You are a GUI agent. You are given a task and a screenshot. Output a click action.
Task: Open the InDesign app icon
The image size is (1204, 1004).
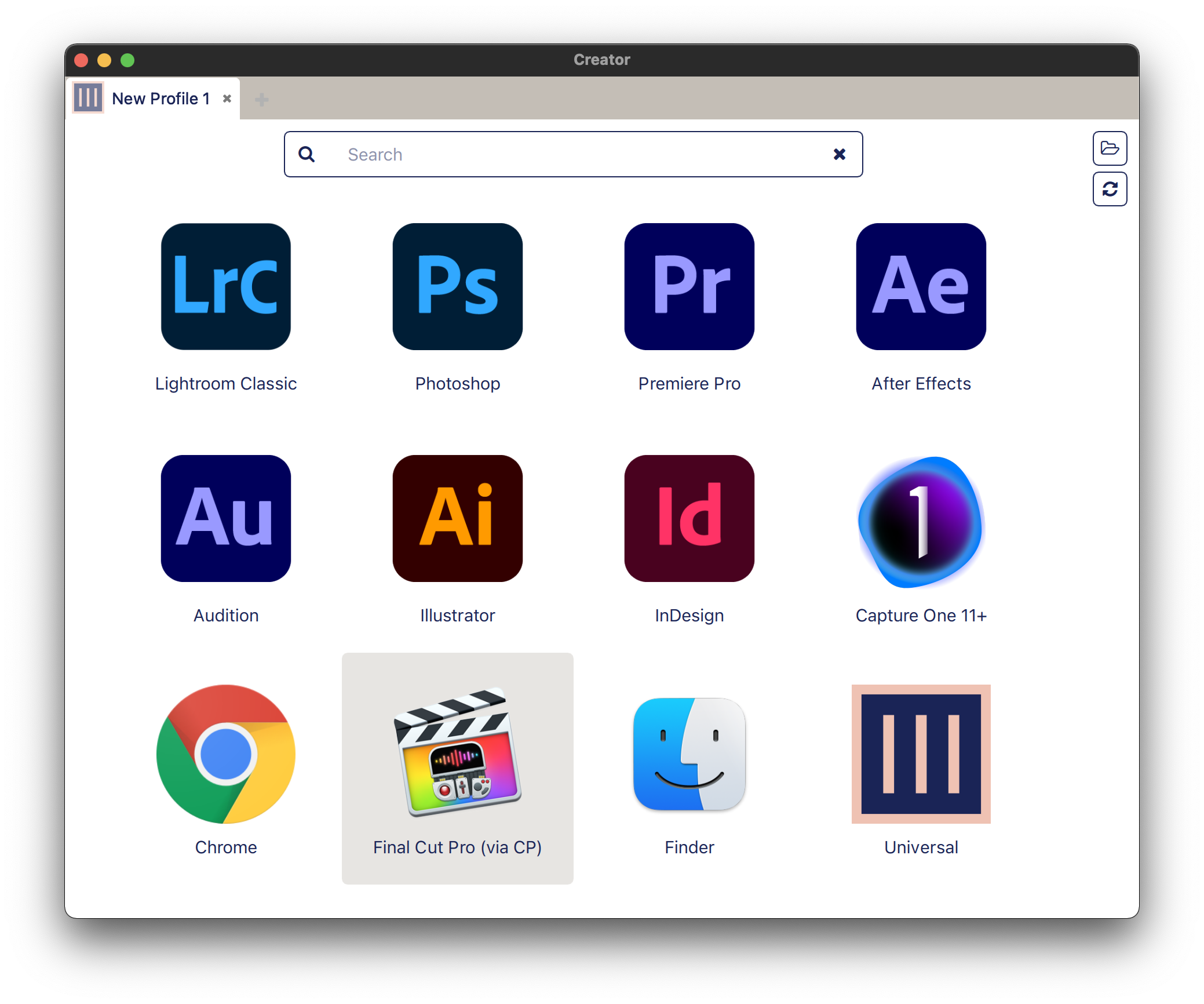(x=689, y=518)
